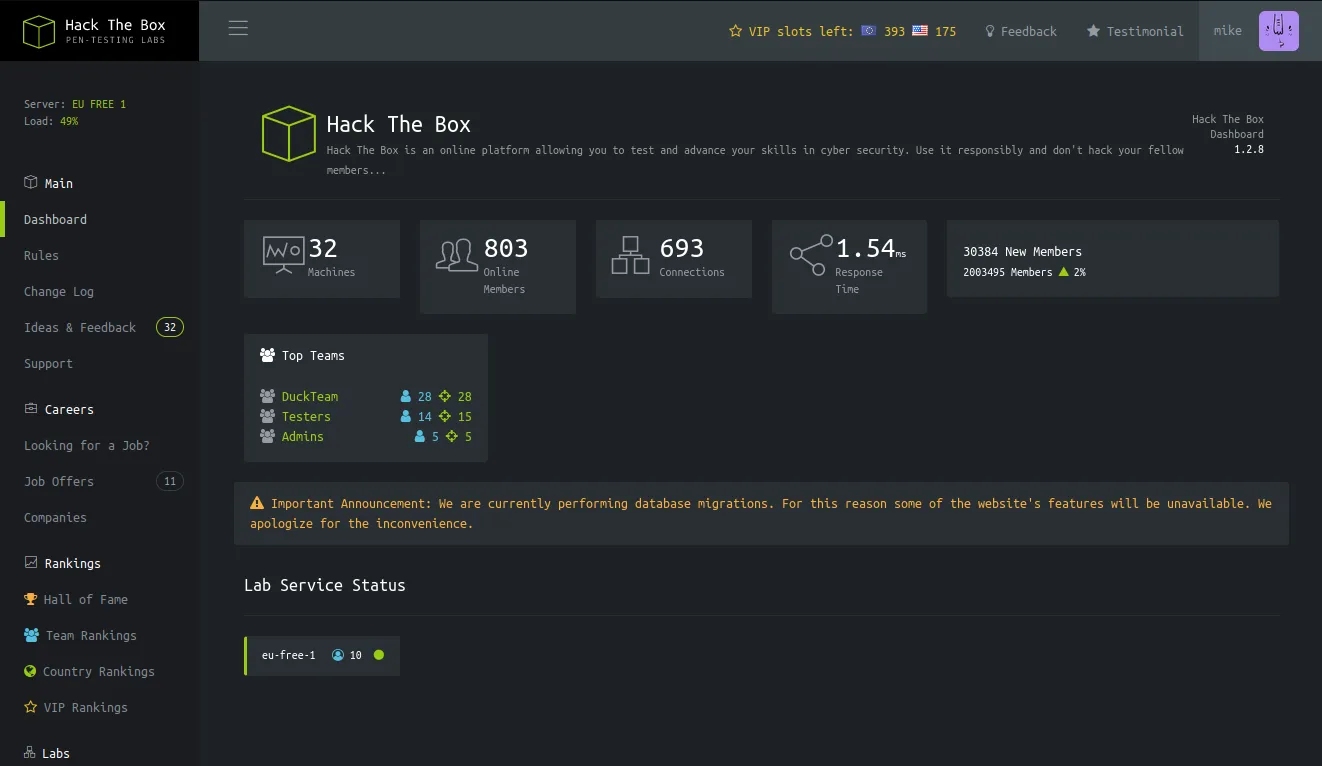Screen dimensions: 1322x766
Task: Open the Companies page
Action: coord(55,517)
